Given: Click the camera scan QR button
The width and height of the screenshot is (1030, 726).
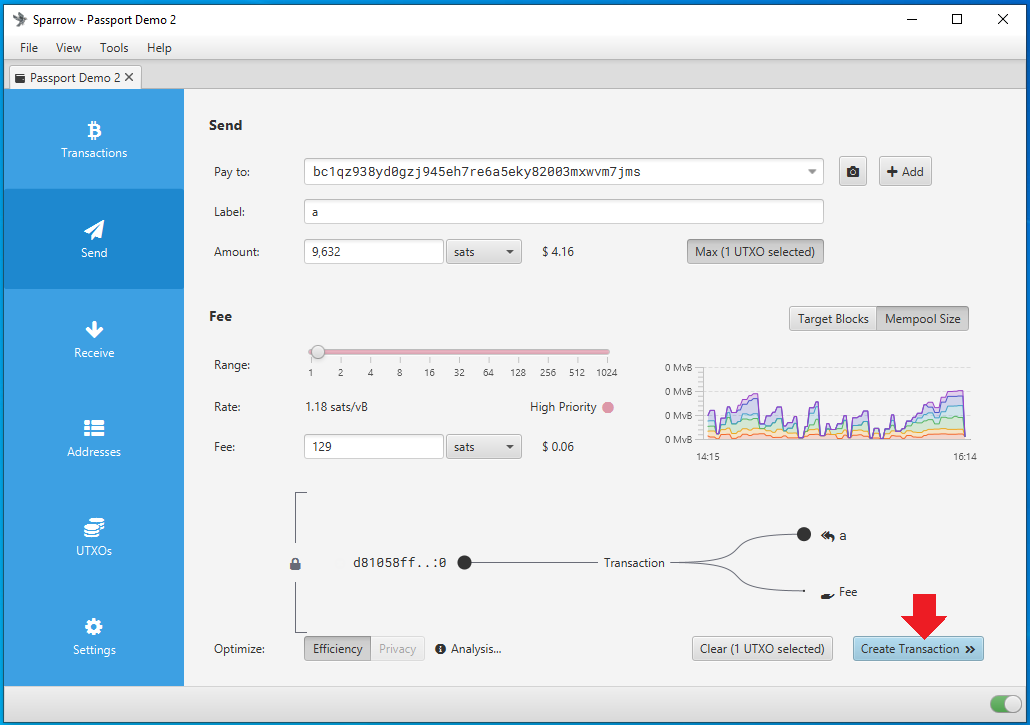Looking at the screenshot, I should pyautogui.click(x=853, y=171).
